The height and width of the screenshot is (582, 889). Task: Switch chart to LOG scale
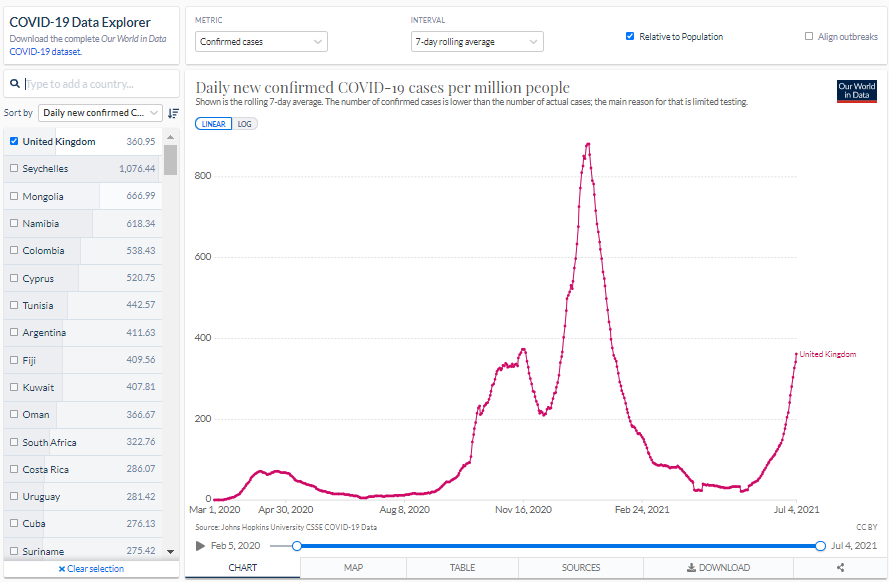coord(244,124)
